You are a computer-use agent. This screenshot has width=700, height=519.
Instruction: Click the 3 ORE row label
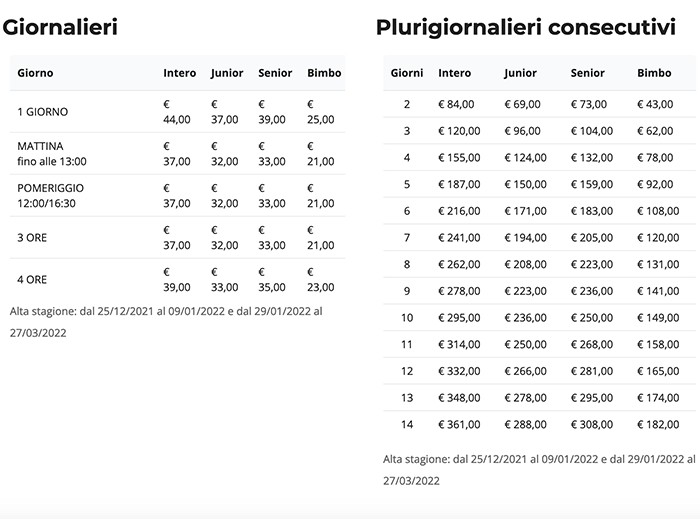click(x=34, y=238)
